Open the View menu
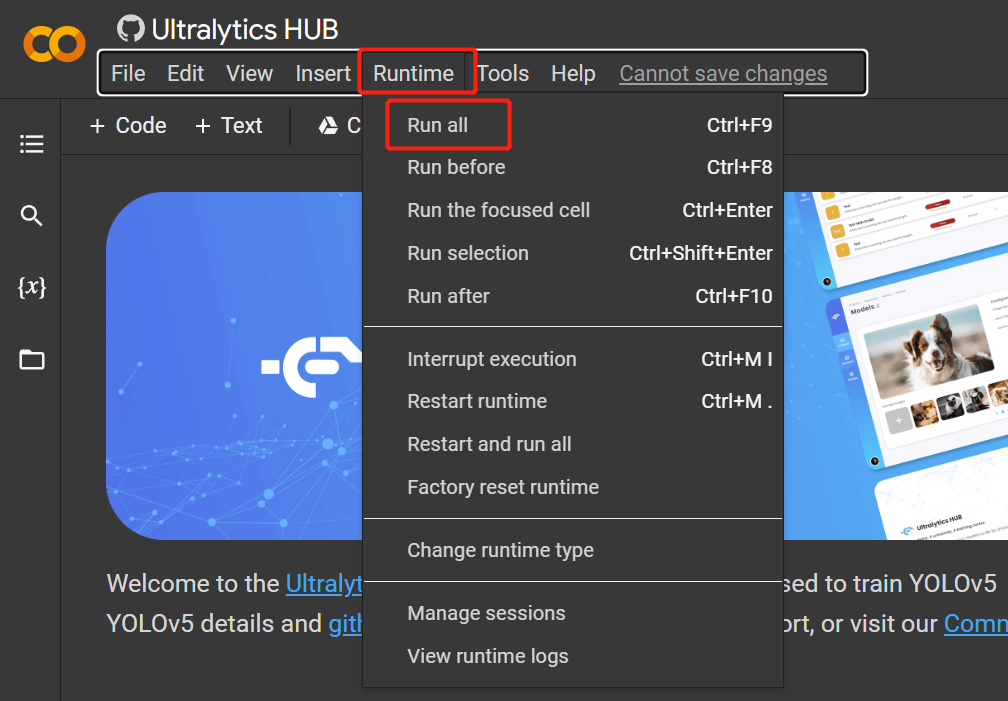 coord(249,73)
